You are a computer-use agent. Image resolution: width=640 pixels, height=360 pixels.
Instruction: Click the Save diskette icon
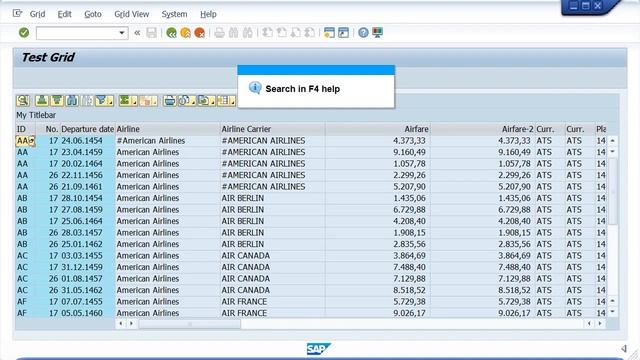pos(151,33)
